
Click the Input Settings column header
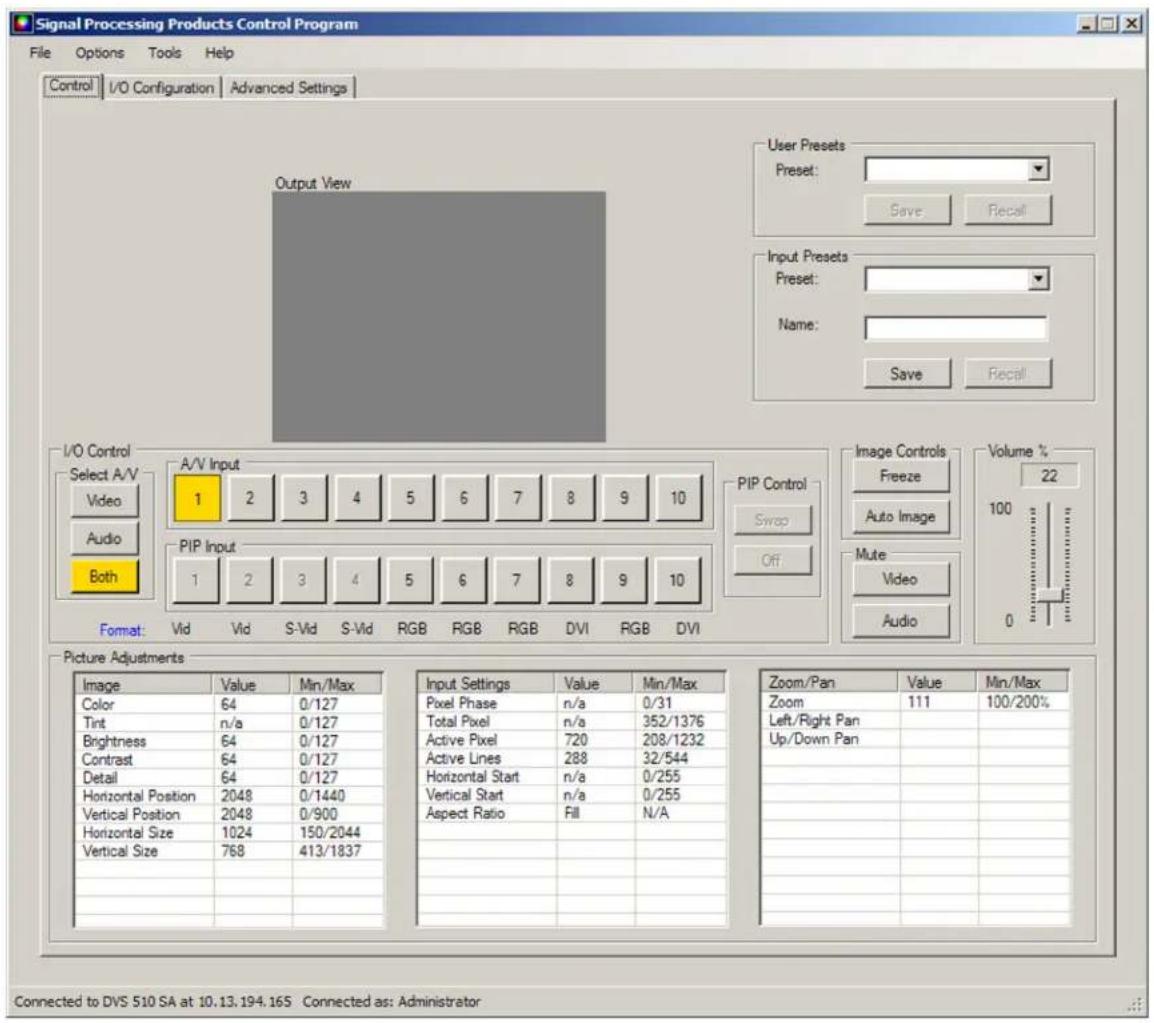pyautogui.click(x=487, y=684)
